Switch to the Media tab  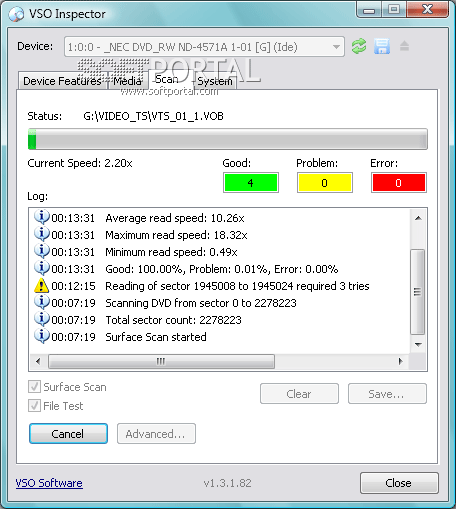click(x=127, y=81)
